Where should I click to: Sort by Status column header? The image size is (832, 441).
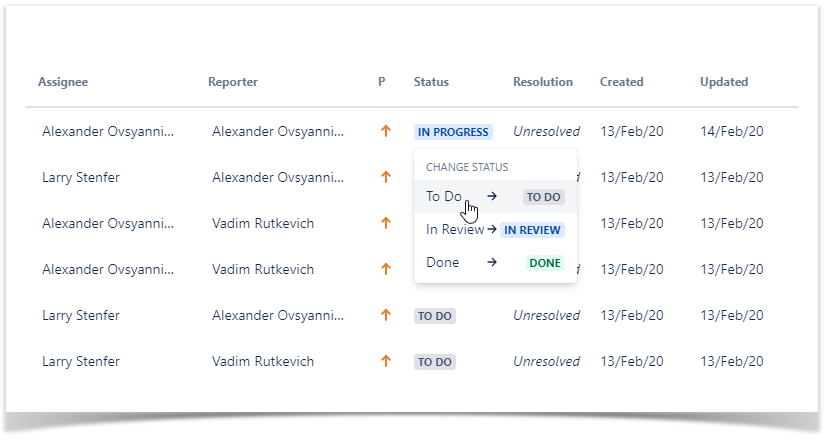tap(431, 82)
